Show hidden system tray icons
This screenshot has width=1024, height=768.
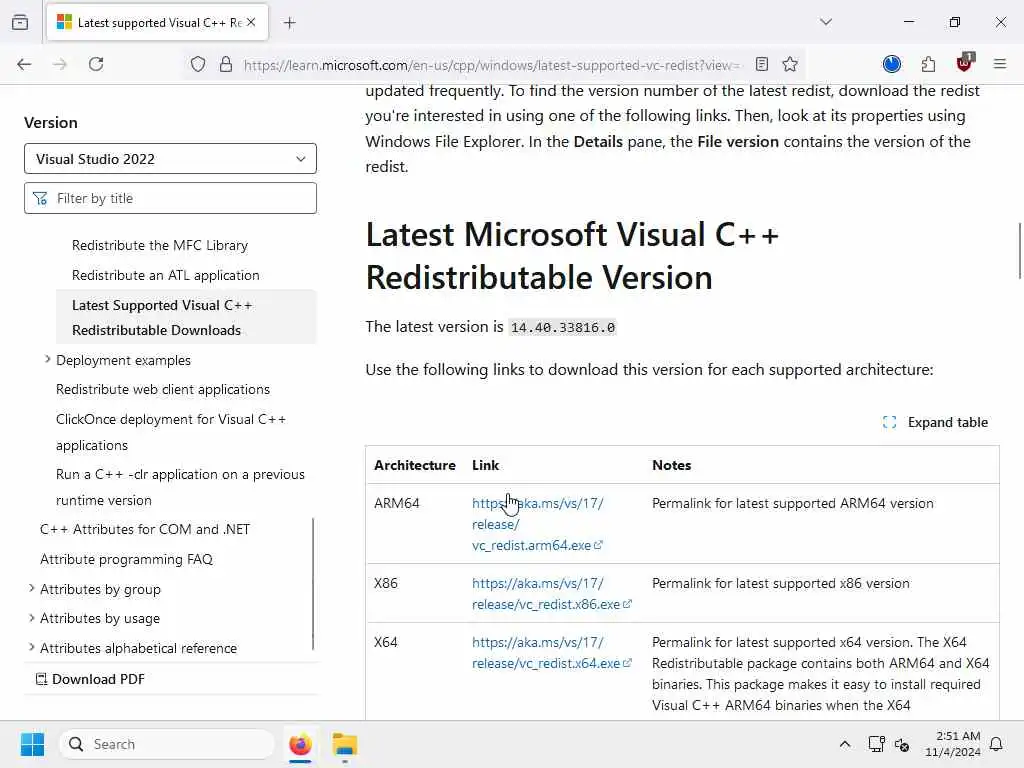[844, 744]
